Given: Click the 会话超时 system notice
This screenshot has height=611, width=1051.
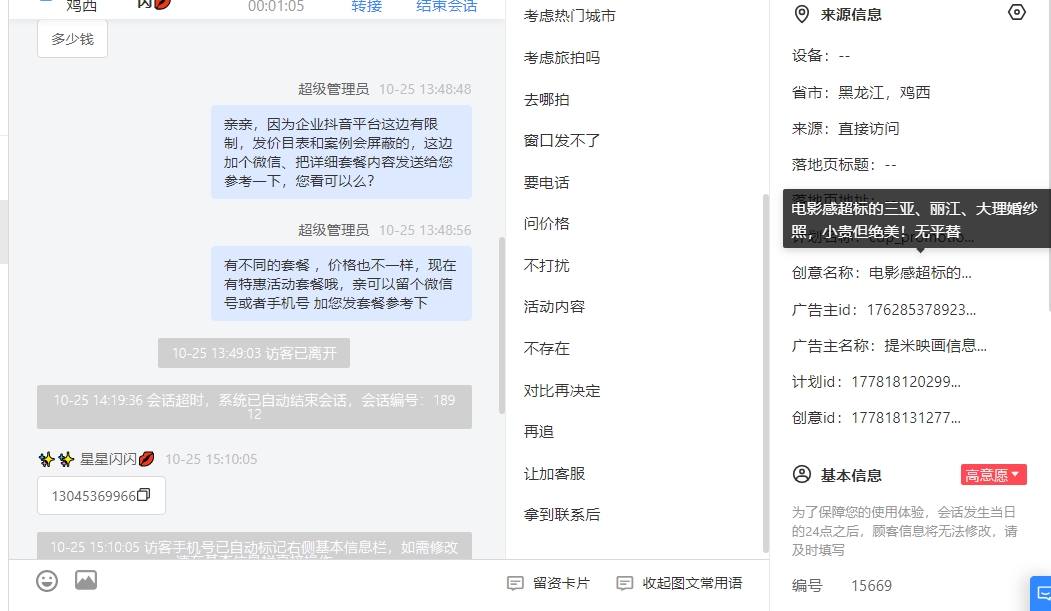Looking at the screenshot, I should tap(254, 407).
